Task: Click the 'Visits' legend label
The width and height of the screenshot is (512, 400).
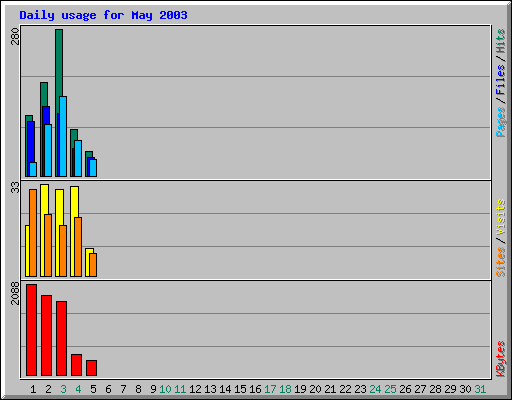Action: tap(501, 217)
